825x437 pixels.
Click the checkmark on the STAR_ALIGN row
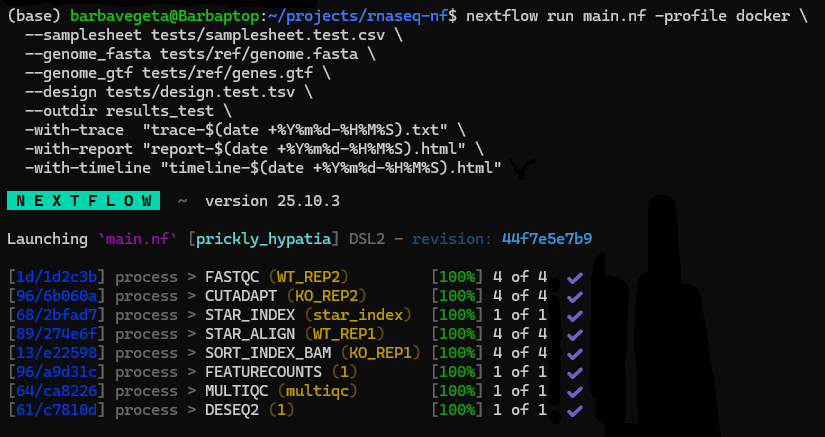point(575,334)
